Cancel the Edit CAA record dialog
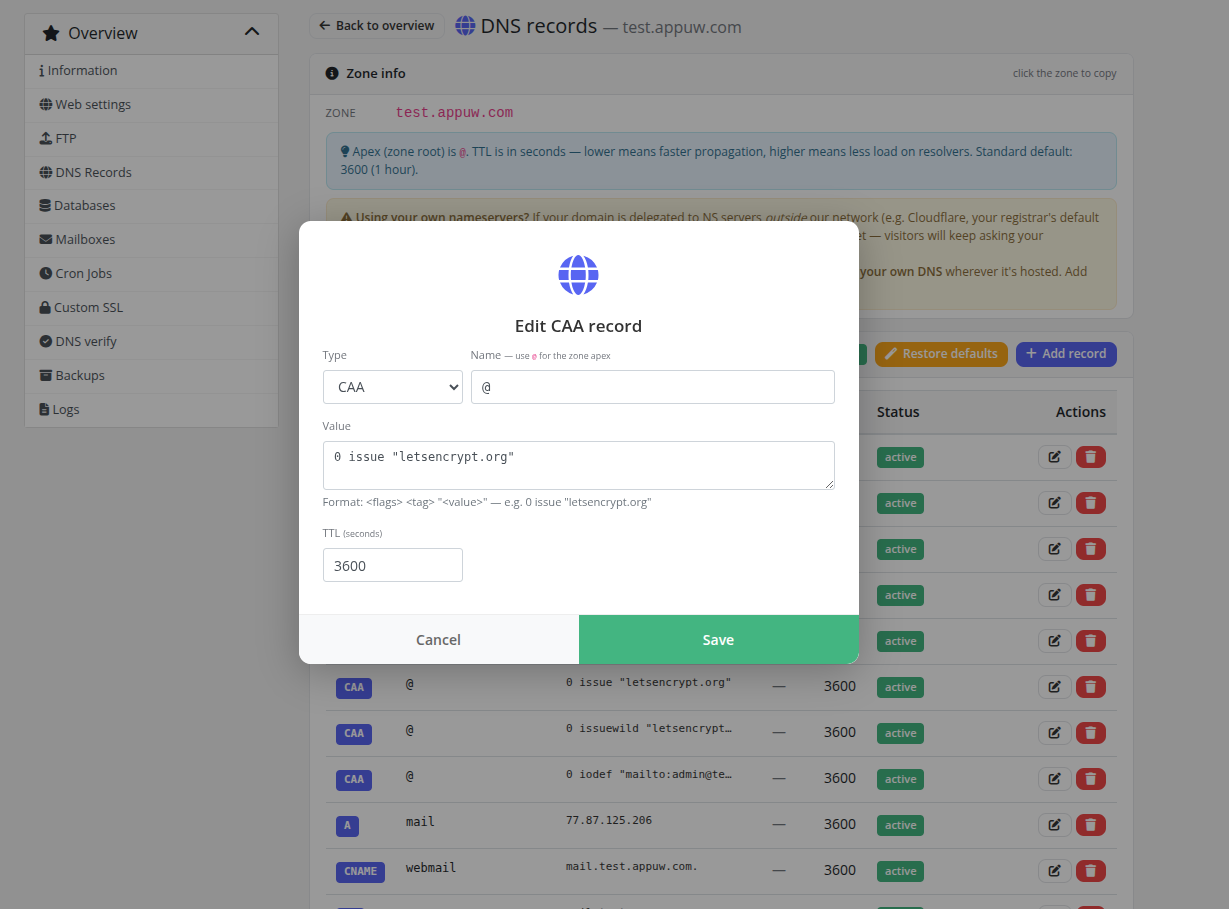 439,640
